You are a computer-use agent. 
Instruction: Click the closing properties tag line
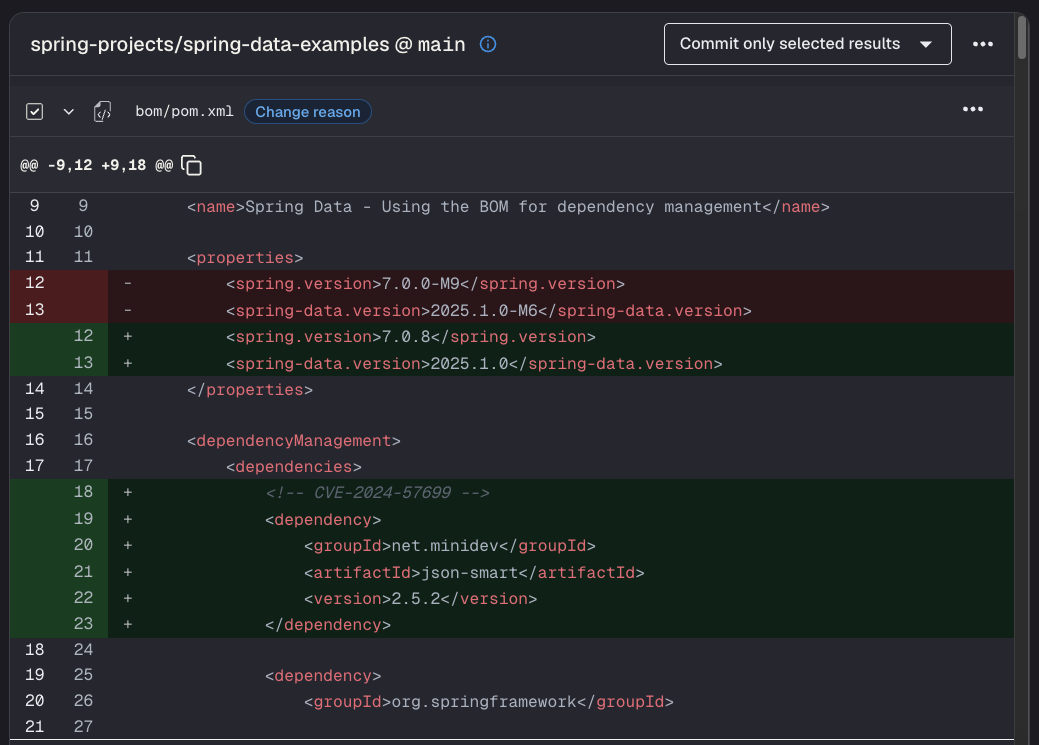[x=512, y=389]
